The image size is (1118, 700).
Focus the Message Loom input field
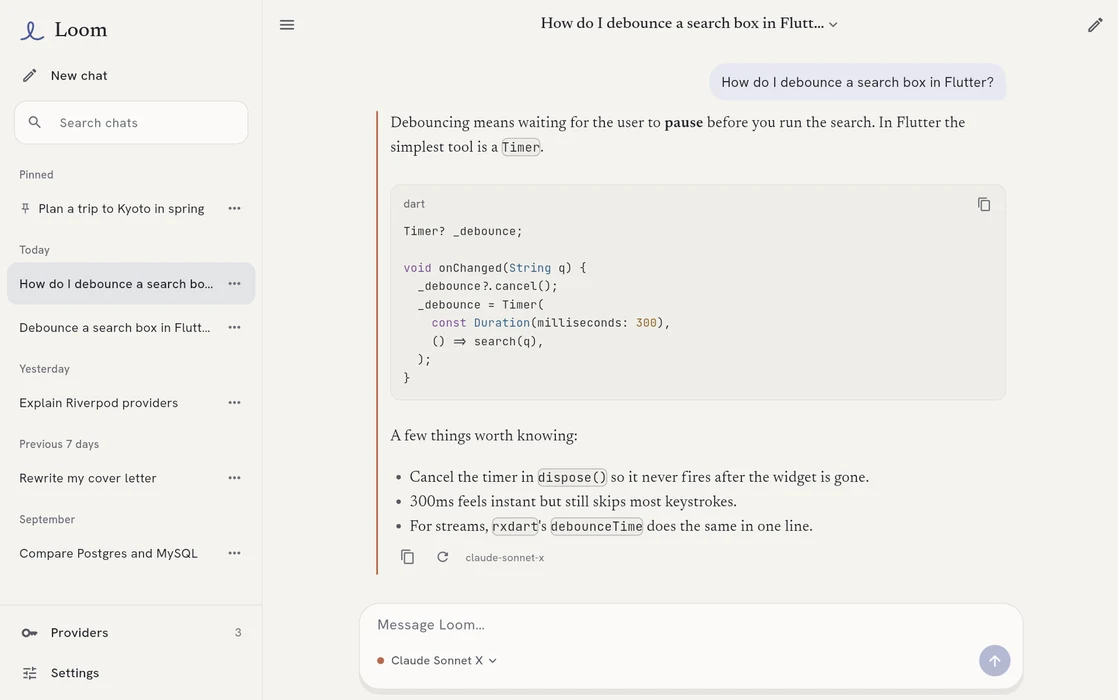[690, 624]
